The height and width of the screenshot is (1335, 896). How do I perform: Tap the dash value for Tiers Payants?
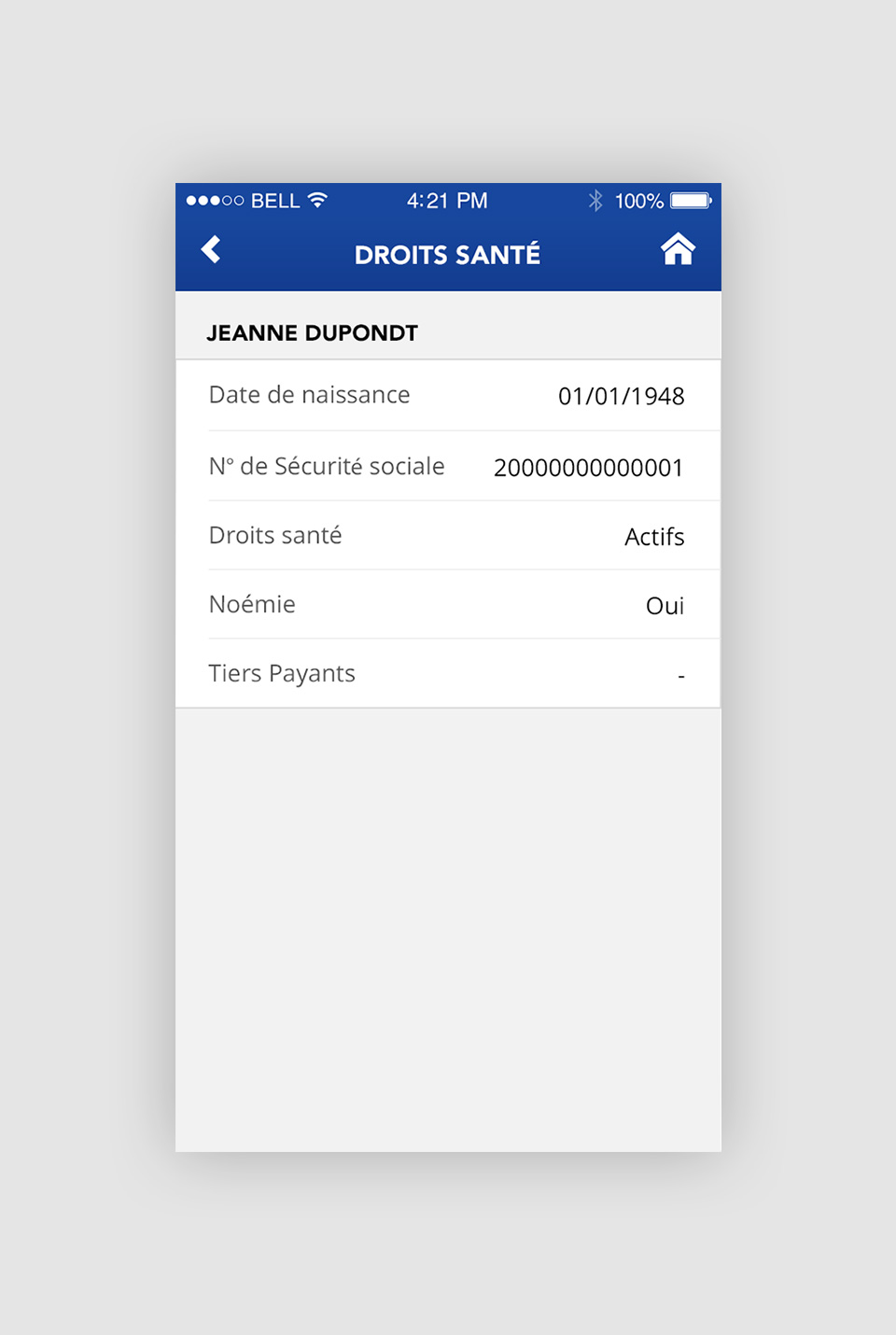pyautogui.click(x=681, y=675)
